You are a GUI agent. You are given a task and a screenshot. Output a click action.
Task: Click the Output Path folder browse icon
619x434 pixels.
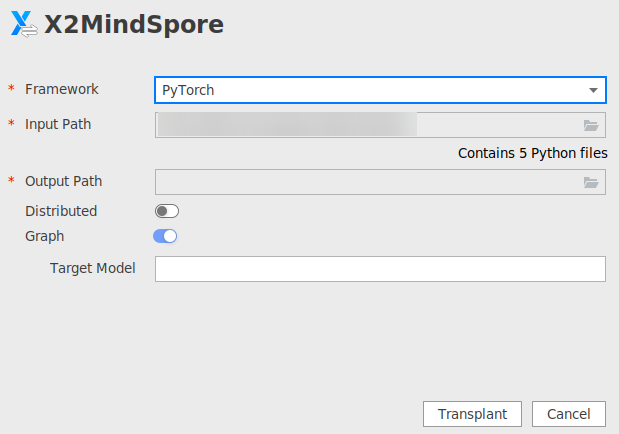591,182
